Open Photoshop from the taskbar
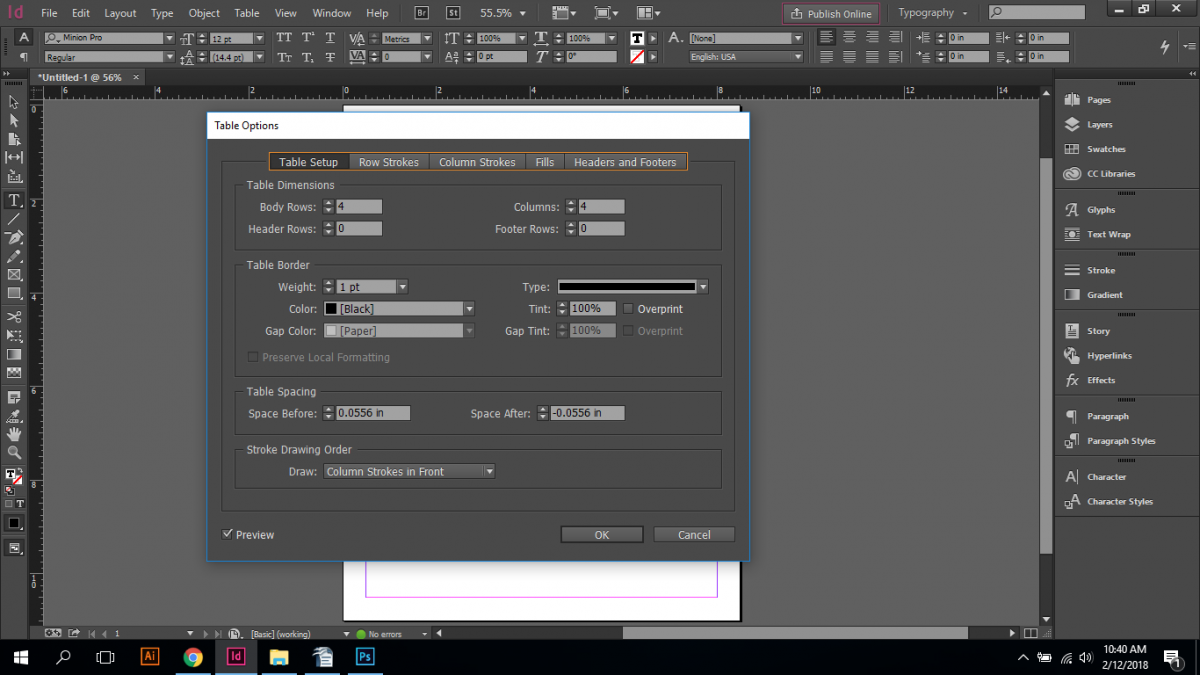The width and height of the screenshot is (1200, 675). coord(364,657)
